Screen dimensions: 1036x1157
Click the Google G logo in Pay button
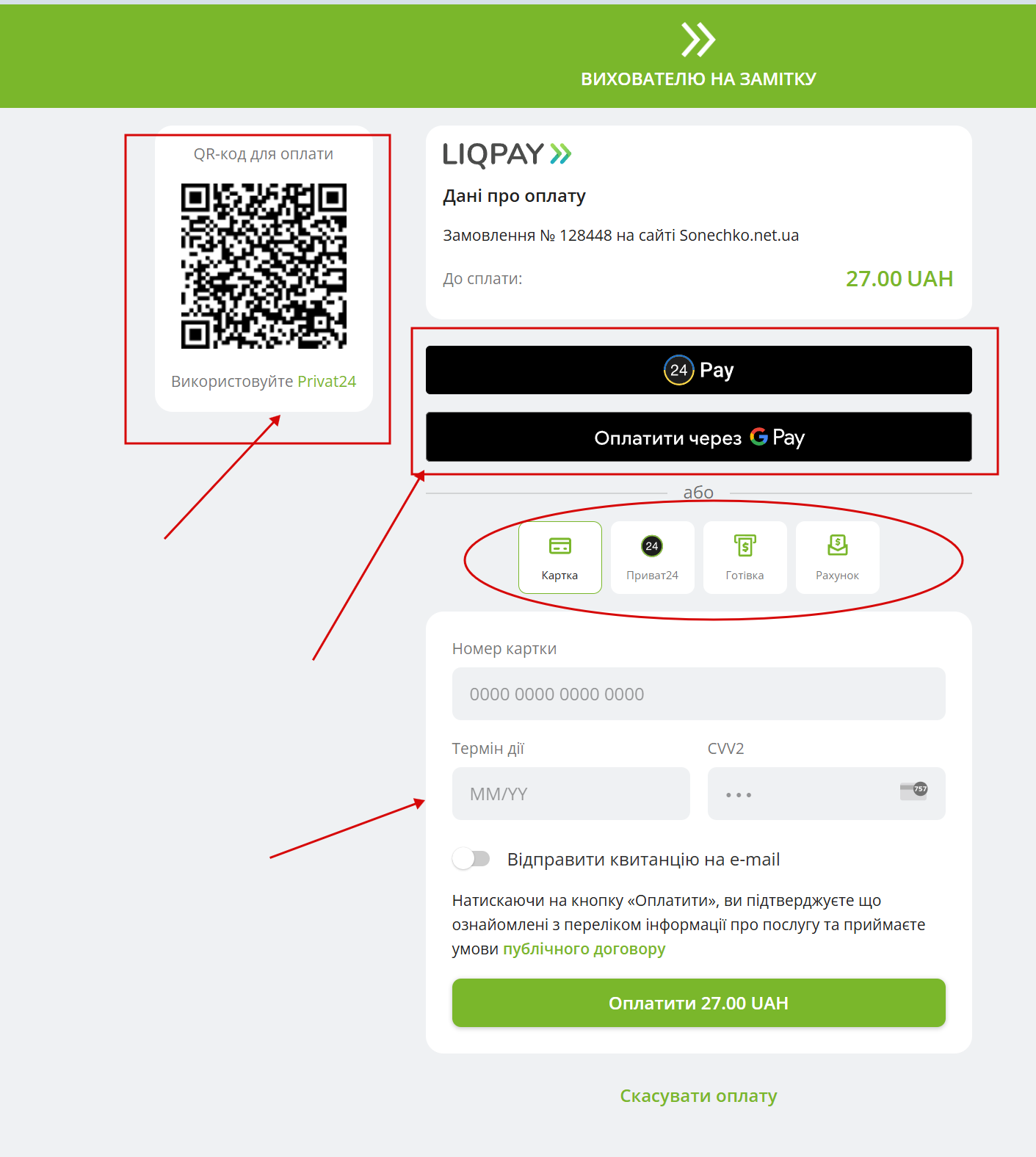(x=758, y=437)
